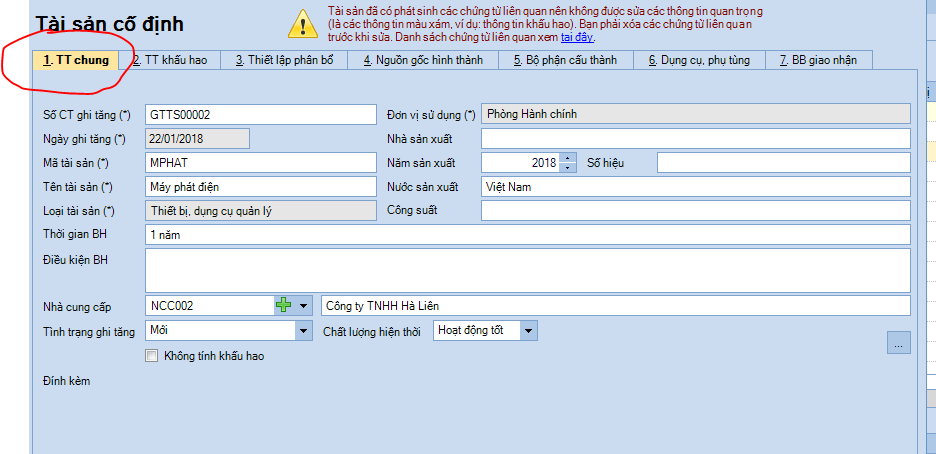Viewport: 936px width, 454px height.
Task: Go to the Bộ phận cấu thành tab
Action: click(565, 60)
